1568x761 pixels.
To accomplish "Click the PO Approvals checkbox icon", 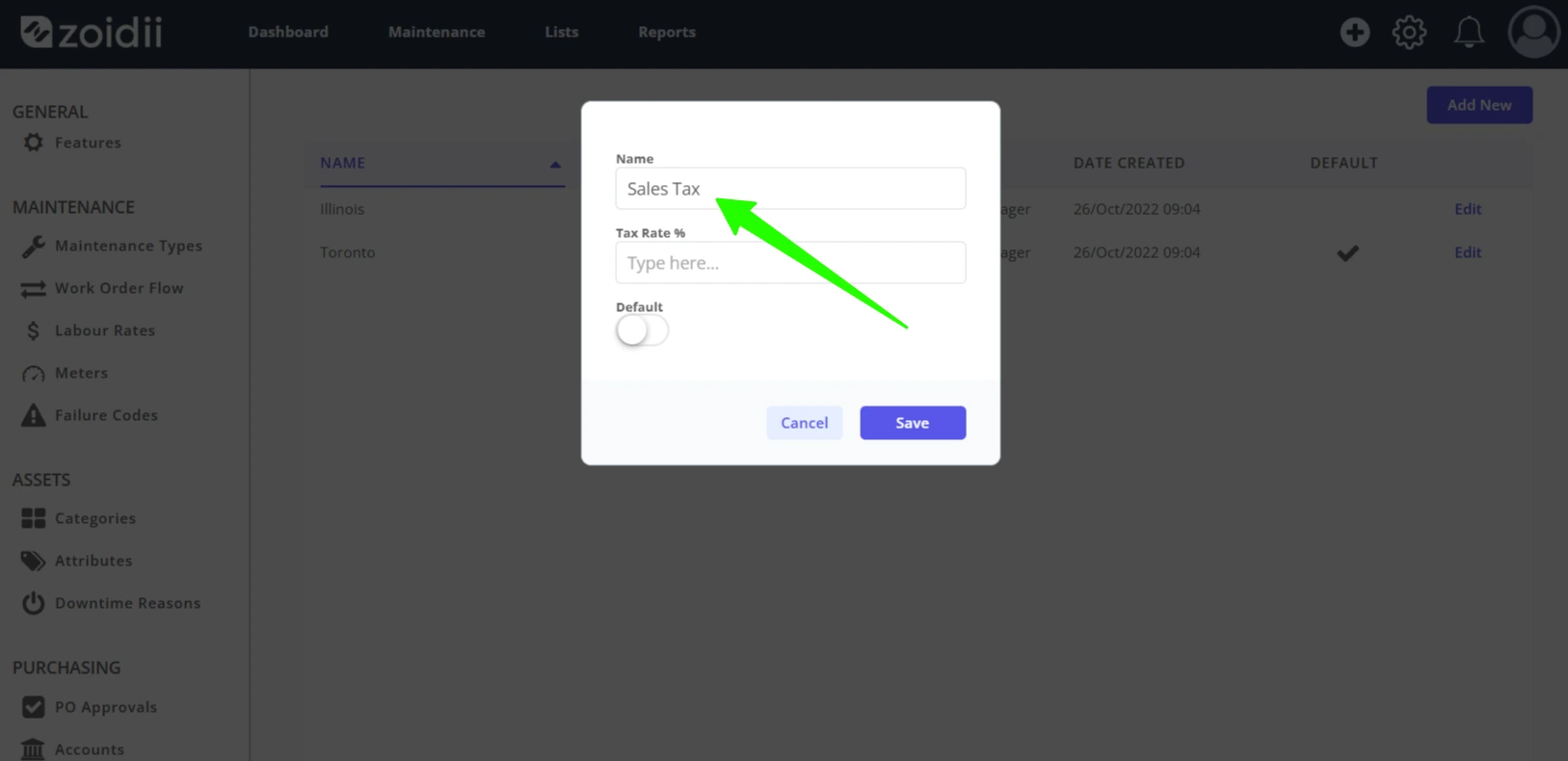I will [x=33, y=707].
